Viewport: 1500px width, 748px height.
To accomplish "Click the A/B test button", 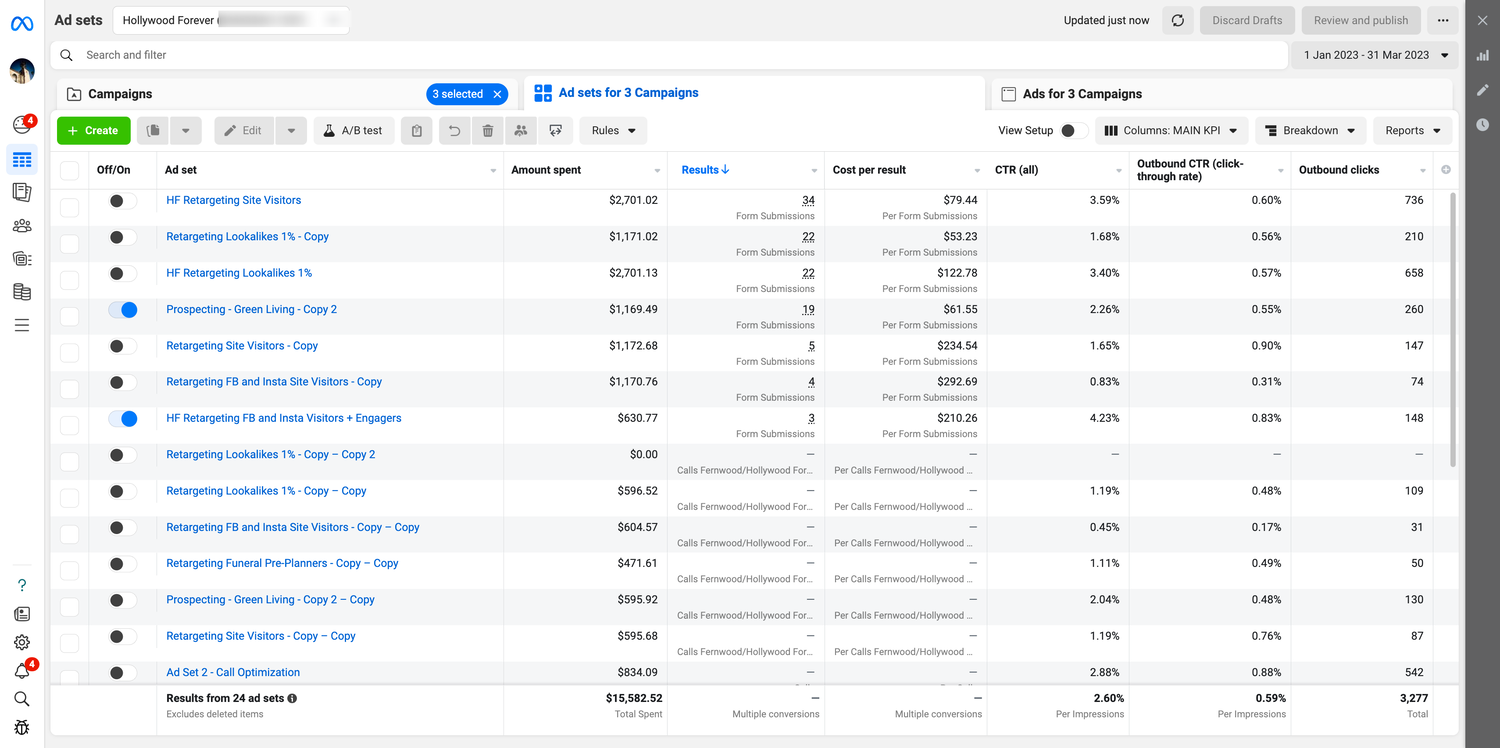I will point(354,131).
